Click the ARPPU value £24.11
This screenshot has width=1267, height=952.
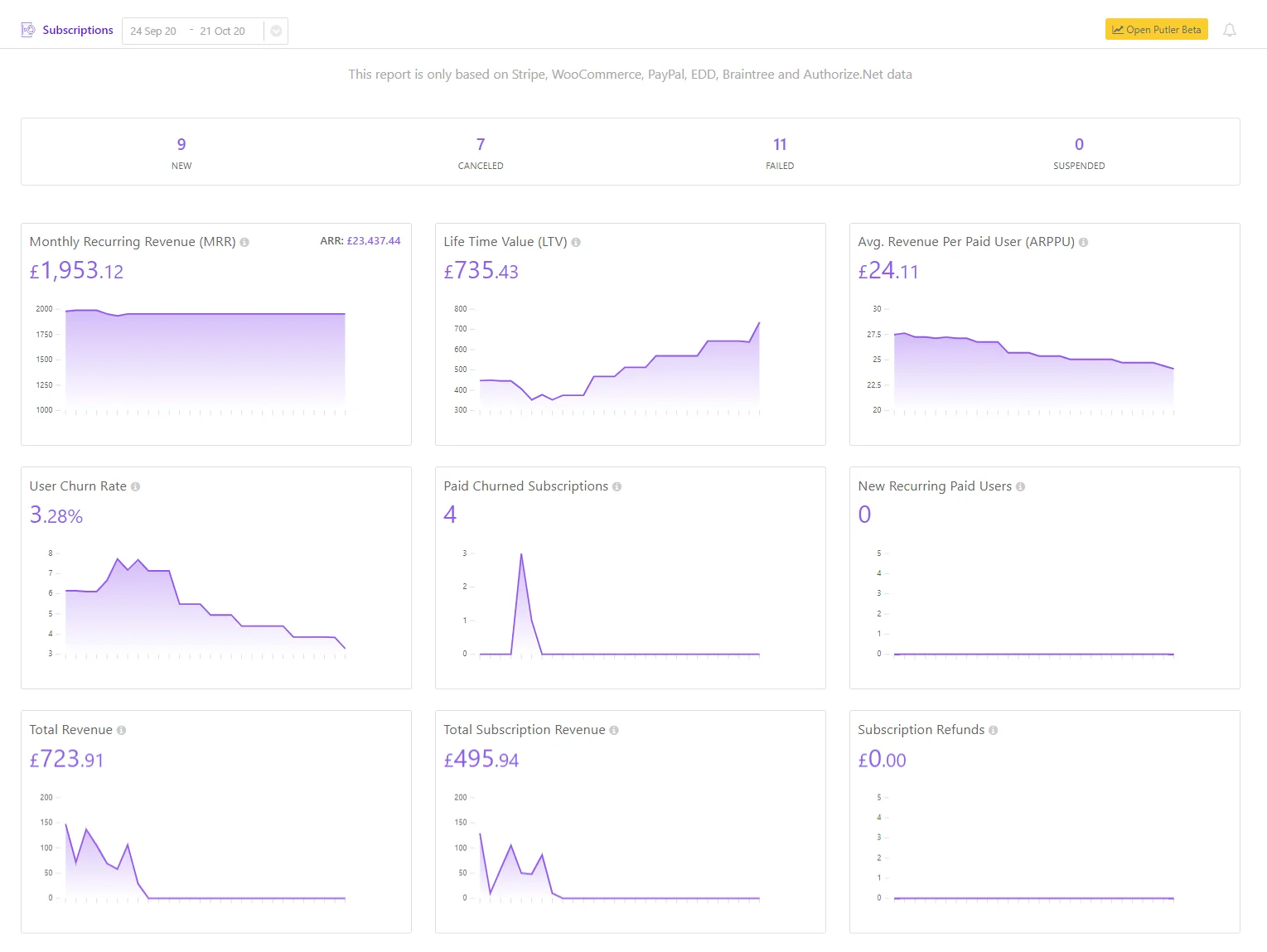[888, 271]
